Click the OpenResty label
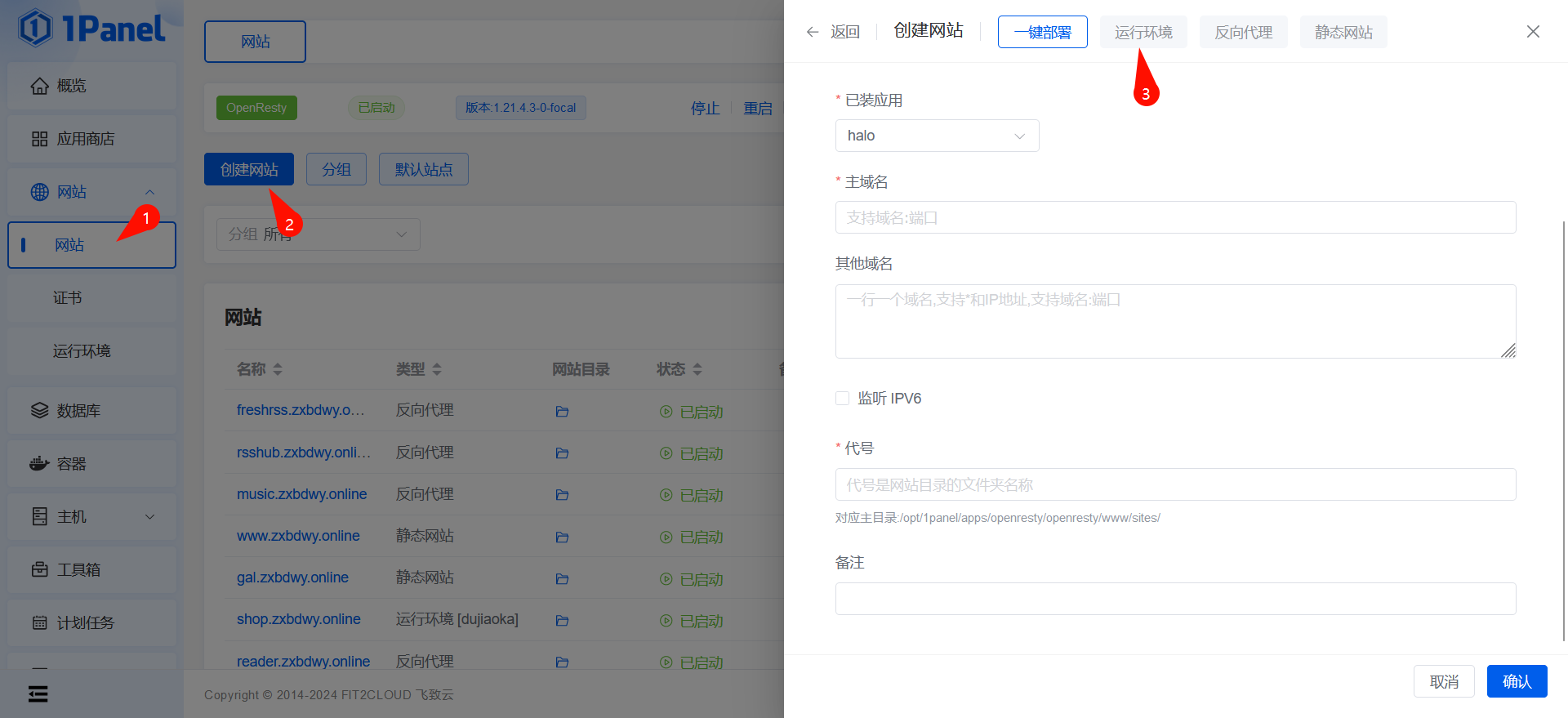Viewport: 1568px width, 718px height. (x=256, y=108)
